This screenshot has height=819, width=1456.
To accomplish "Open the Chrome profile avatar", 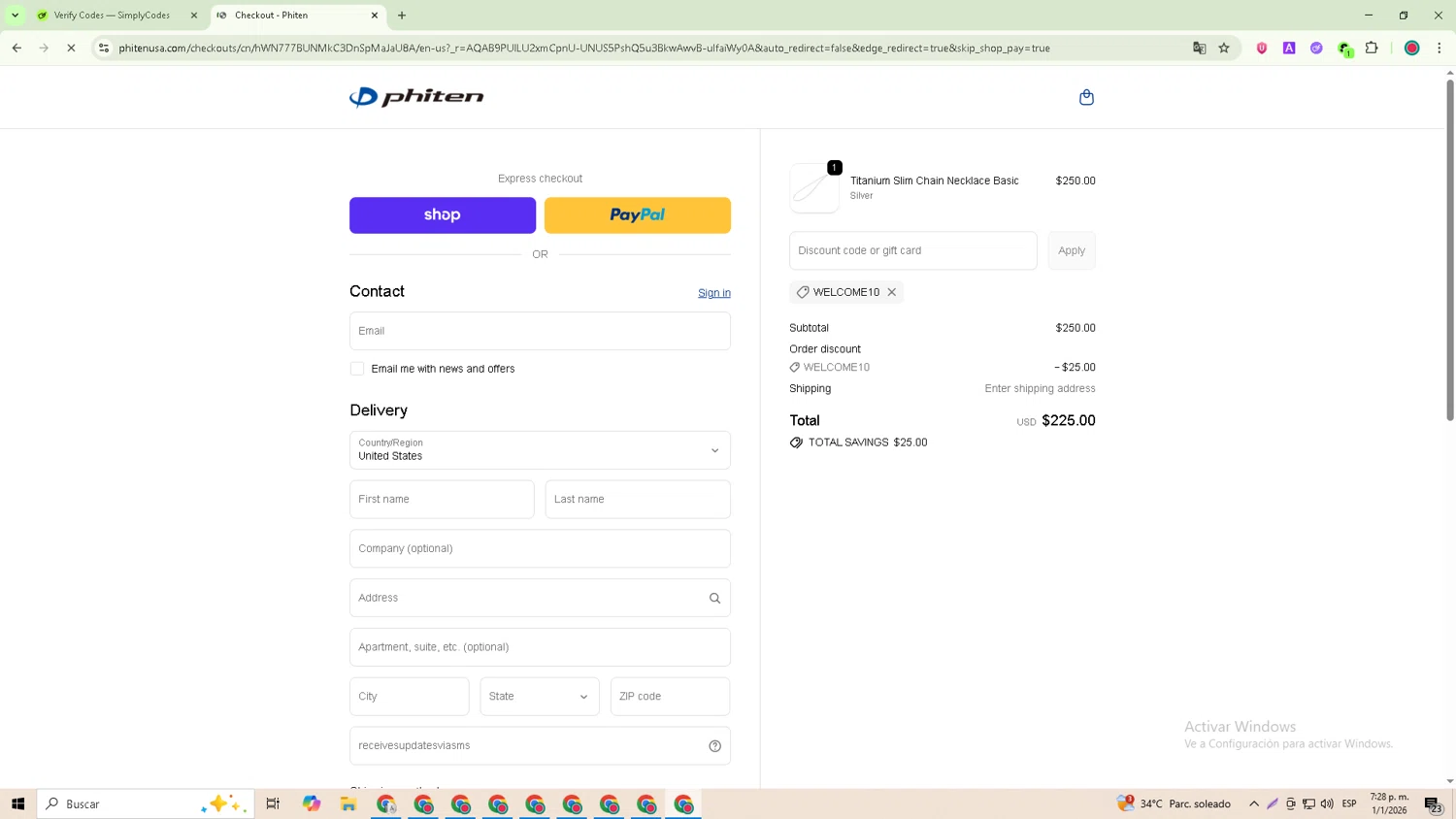I will pos(1411,48).
